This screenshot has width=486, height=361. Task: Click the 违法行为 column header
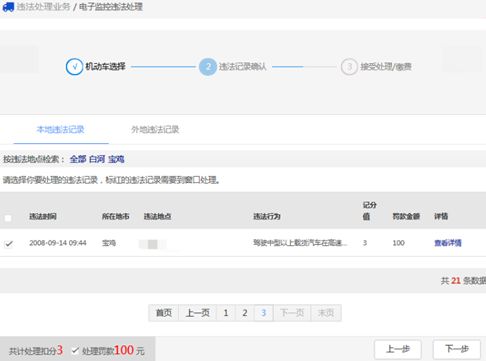[x=267, y=216]
